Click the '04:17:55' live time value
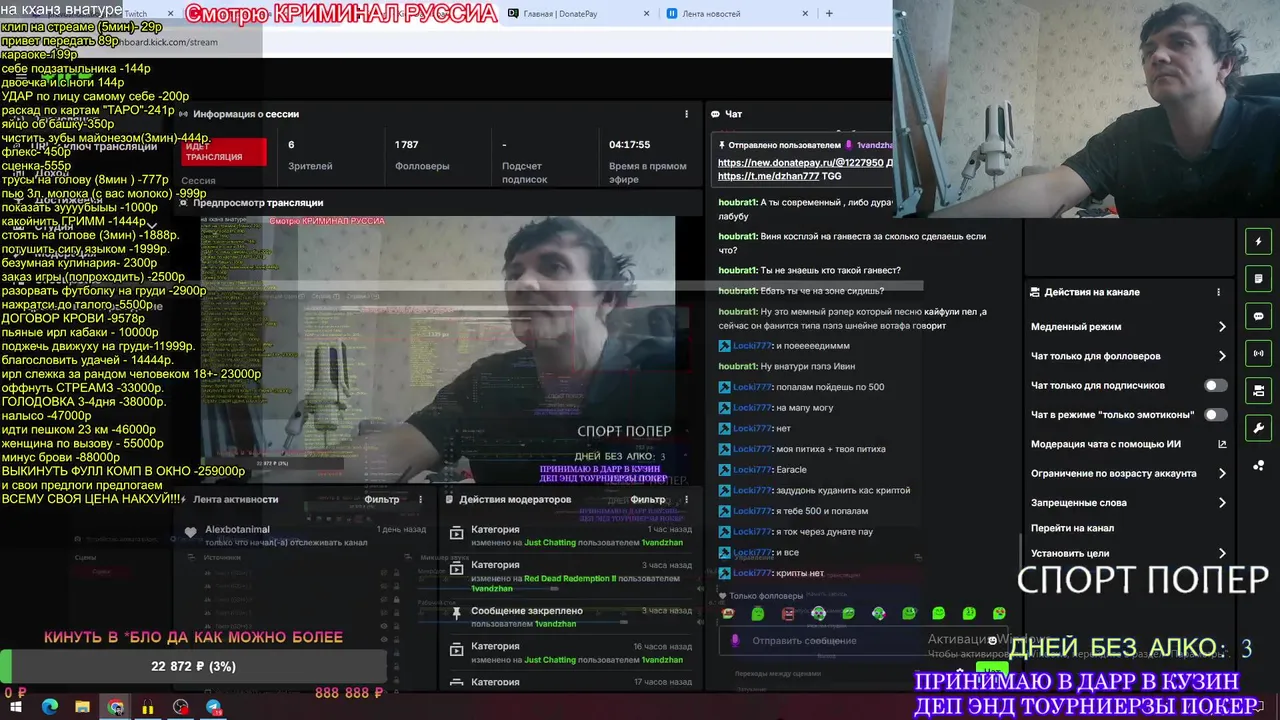The image size is (1280, 720). (630, 145)
